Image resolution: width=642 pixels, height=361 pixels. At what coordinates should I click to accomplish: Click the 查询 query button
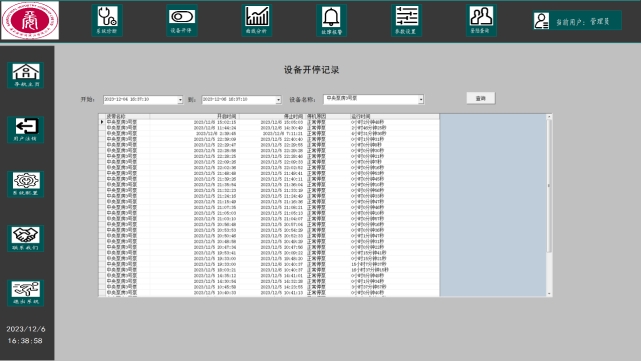(481, 98)
